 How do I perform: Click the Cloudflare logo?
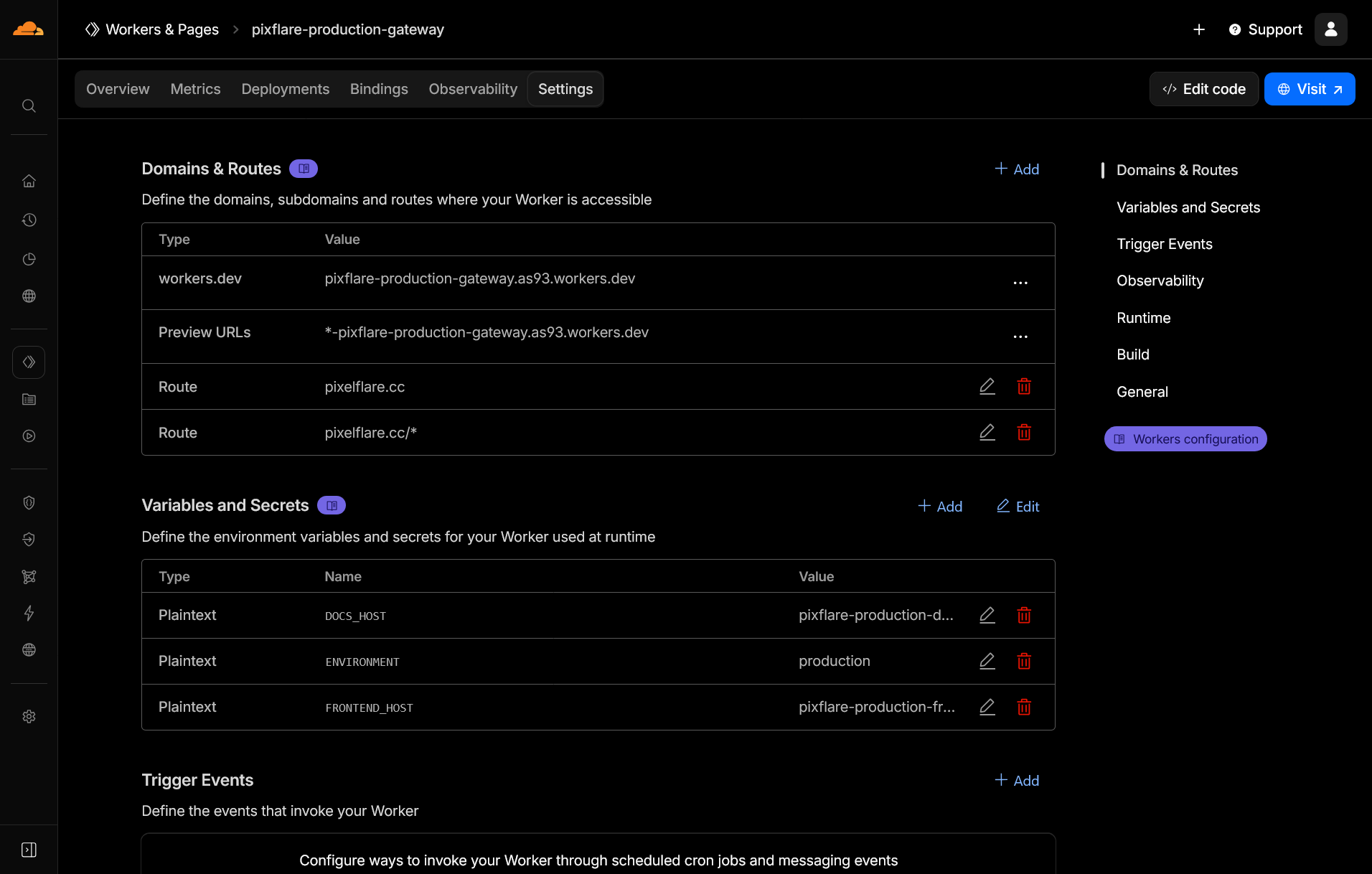pos(28,29)
